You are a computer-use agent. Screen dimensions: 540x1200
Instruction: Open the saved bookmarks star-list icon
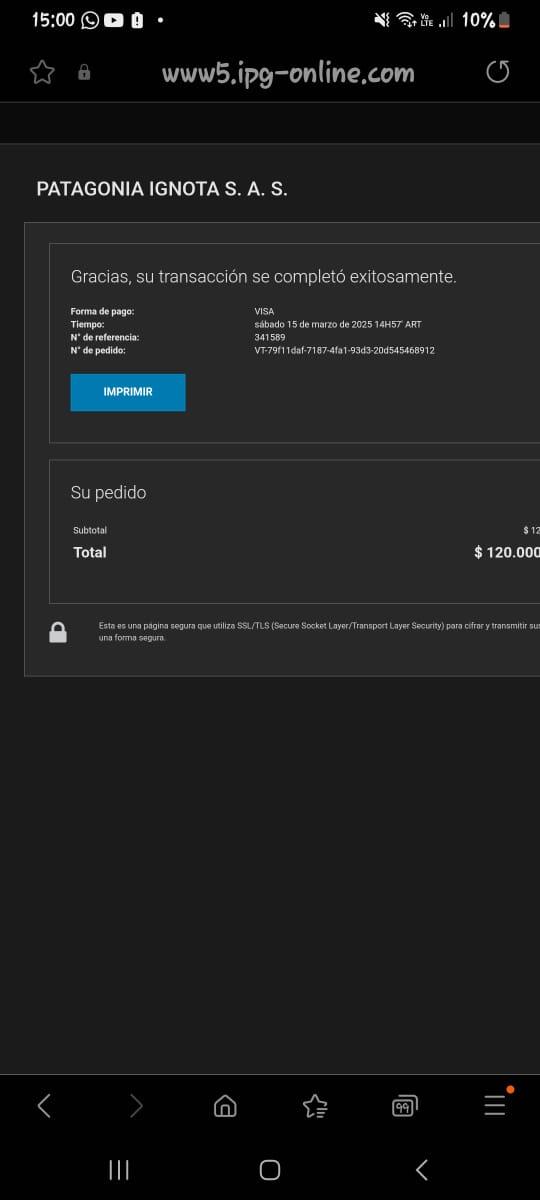(315, 1105)
